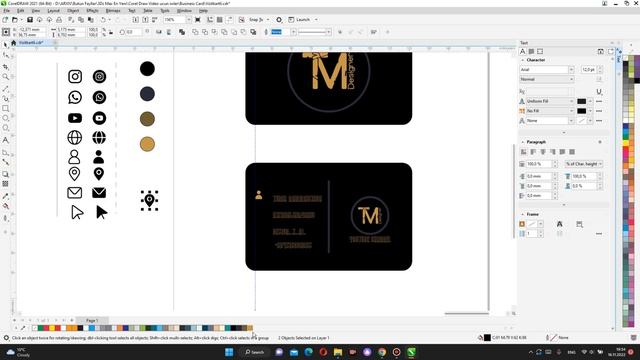This screenshot has height=360, width=640.
Task: Open the zoom level dropdown
Action: [189, 20]
